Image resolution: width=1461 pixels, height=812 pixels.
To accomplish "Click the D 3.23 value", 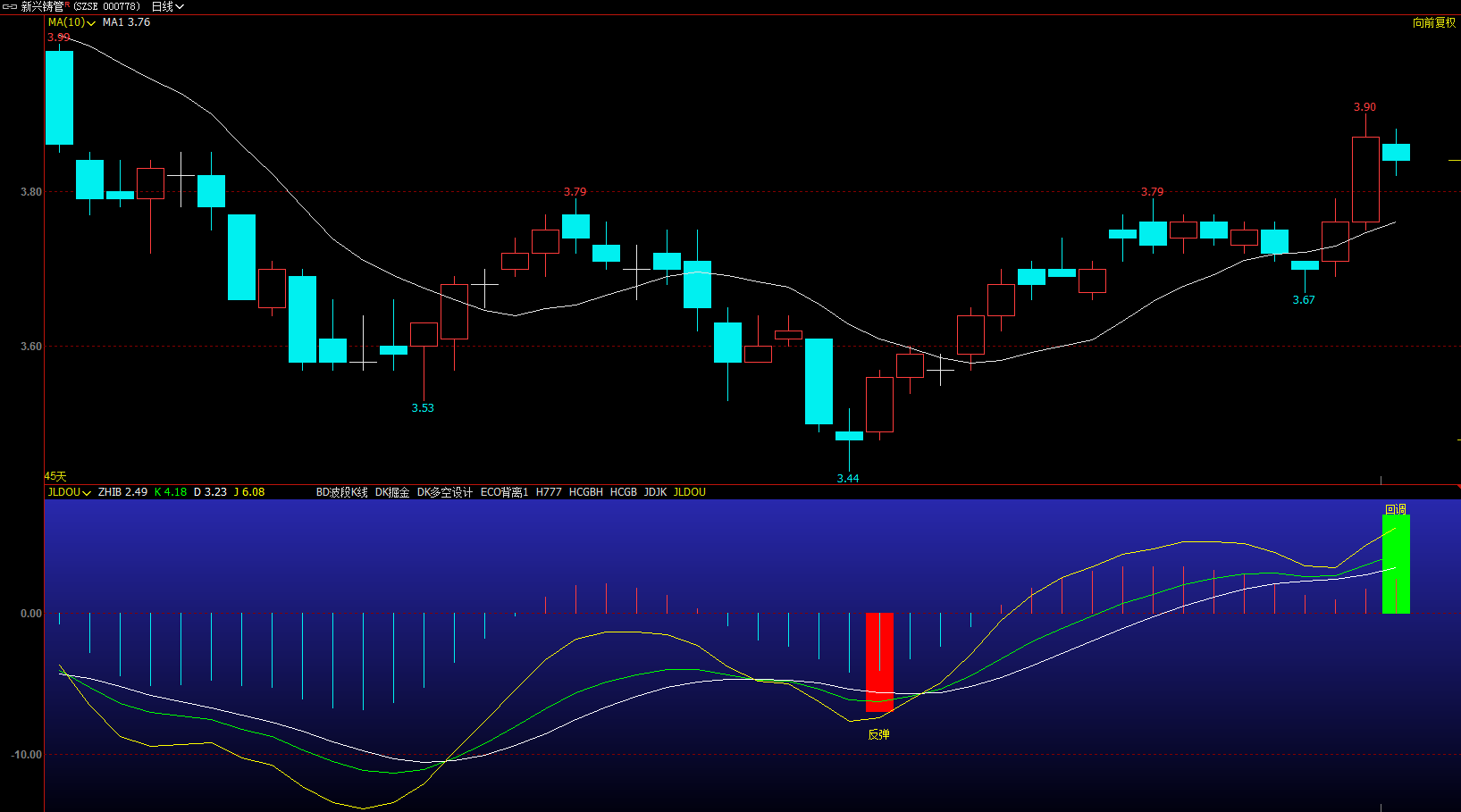I will [210, 492].
